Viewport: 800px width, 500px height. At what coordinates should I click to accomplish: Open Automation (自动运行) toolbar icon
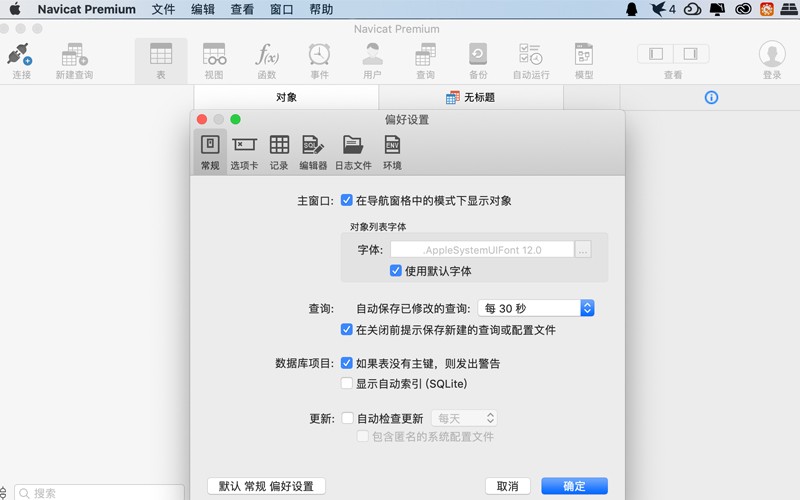click(x=531, y=54)
